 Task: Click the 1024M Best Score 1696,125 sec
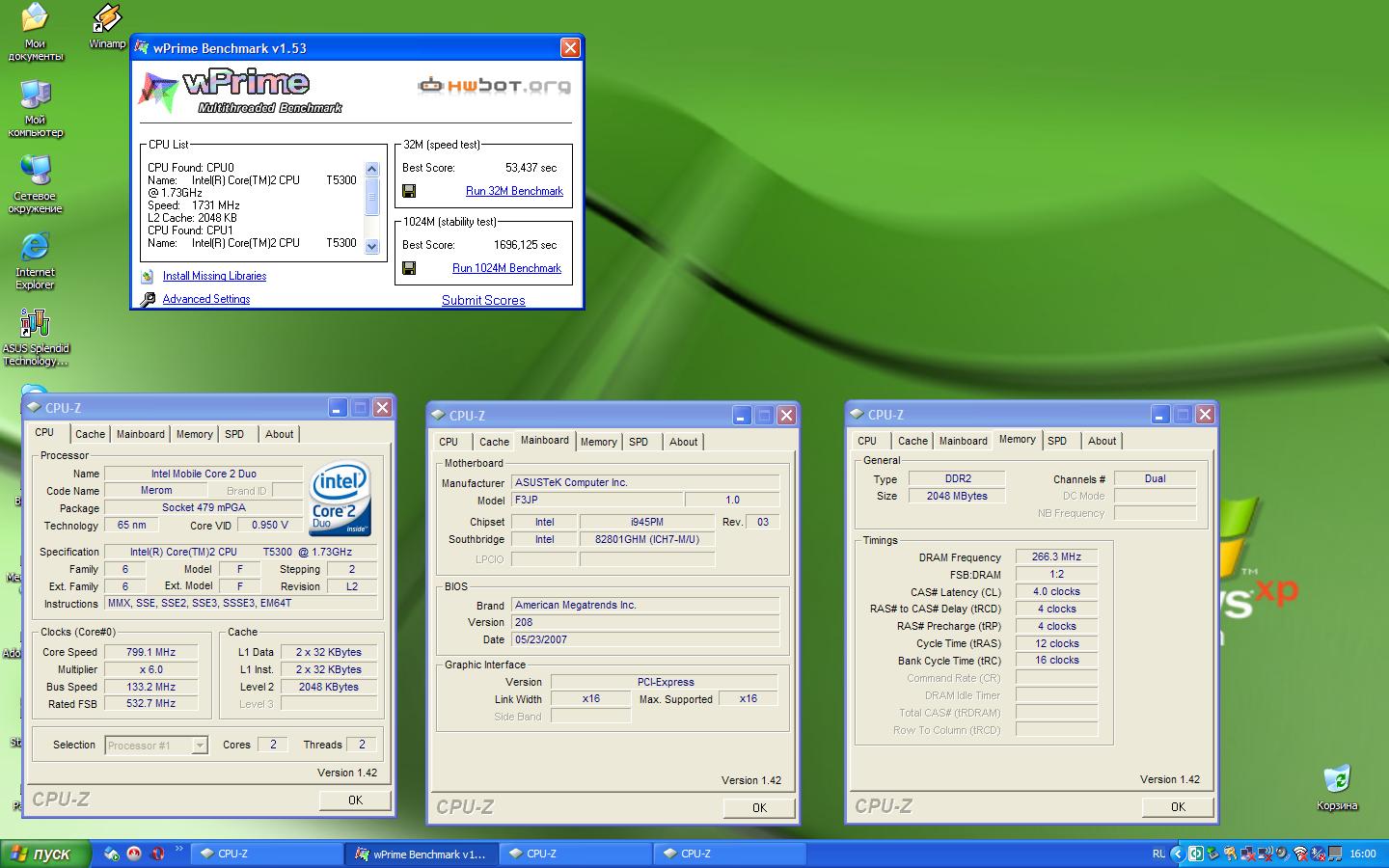click(x=526, y=245)
